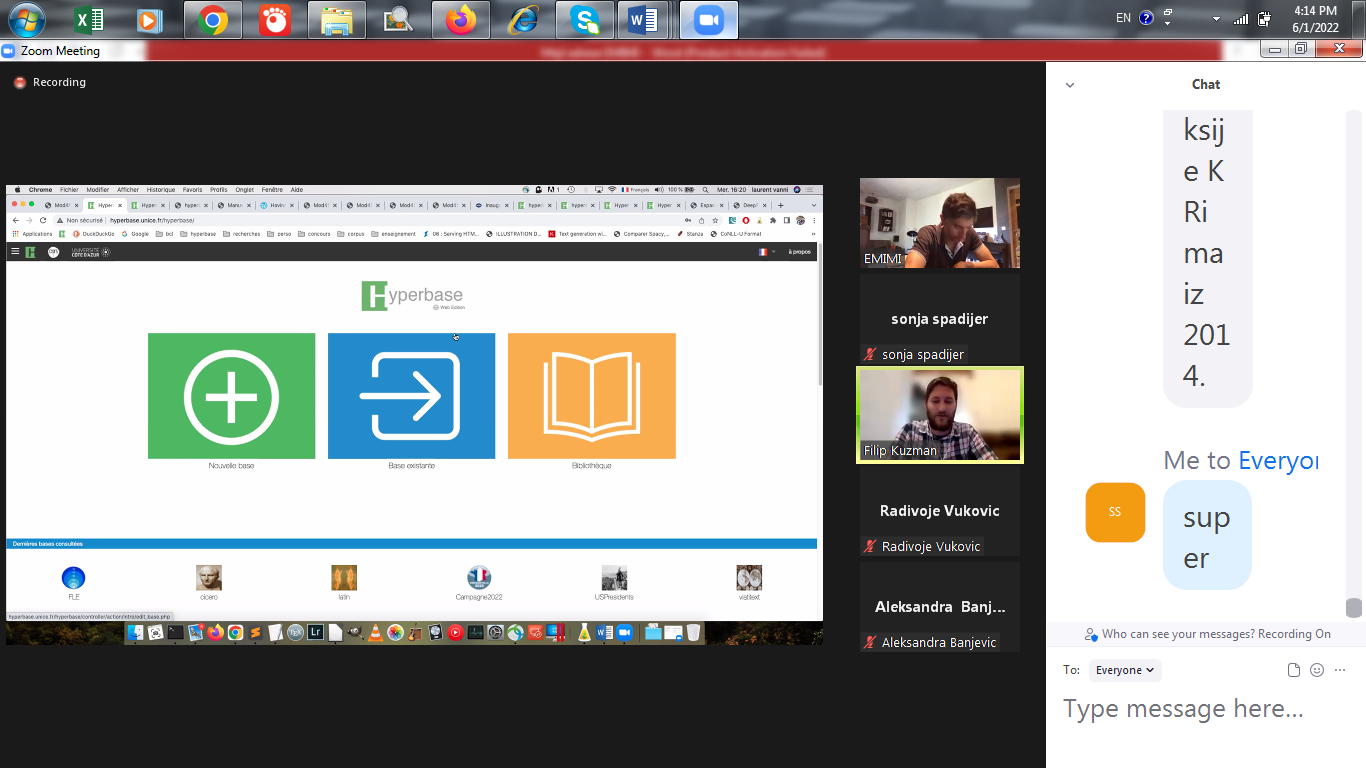Click the file attachment icon in chat
Viewport: 1366px width, 768px height.
pyautogui.click(x=1294, y=670)
